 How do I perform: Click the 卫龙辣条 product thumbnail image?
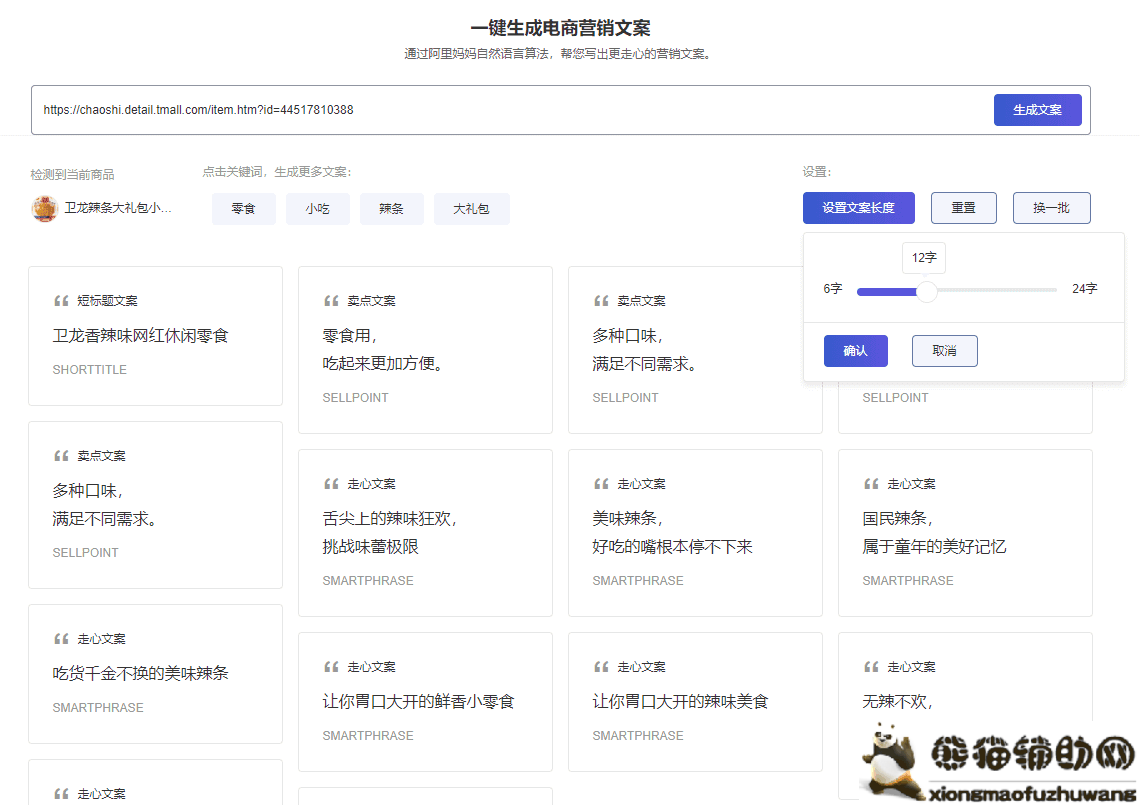coord(44,209)
